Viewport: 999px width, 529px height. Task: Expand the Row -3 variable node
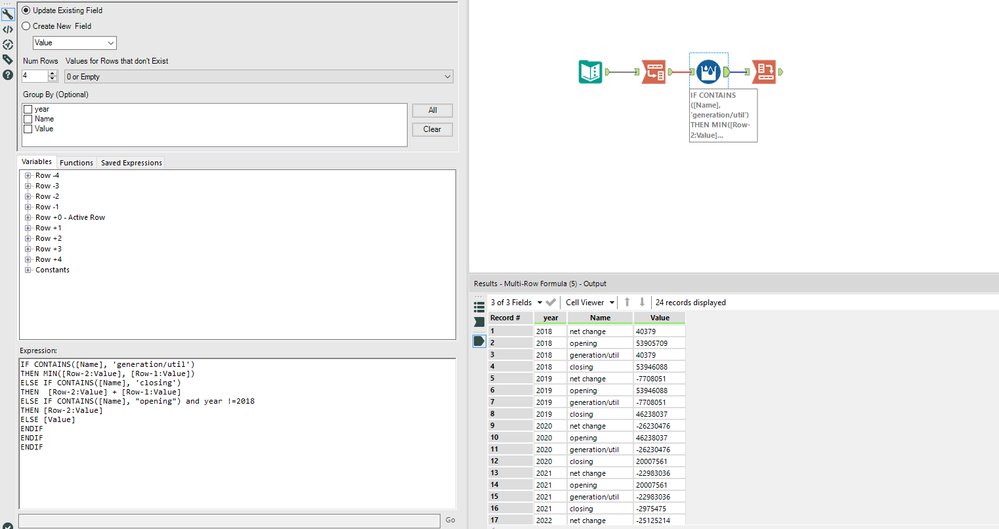28,186
